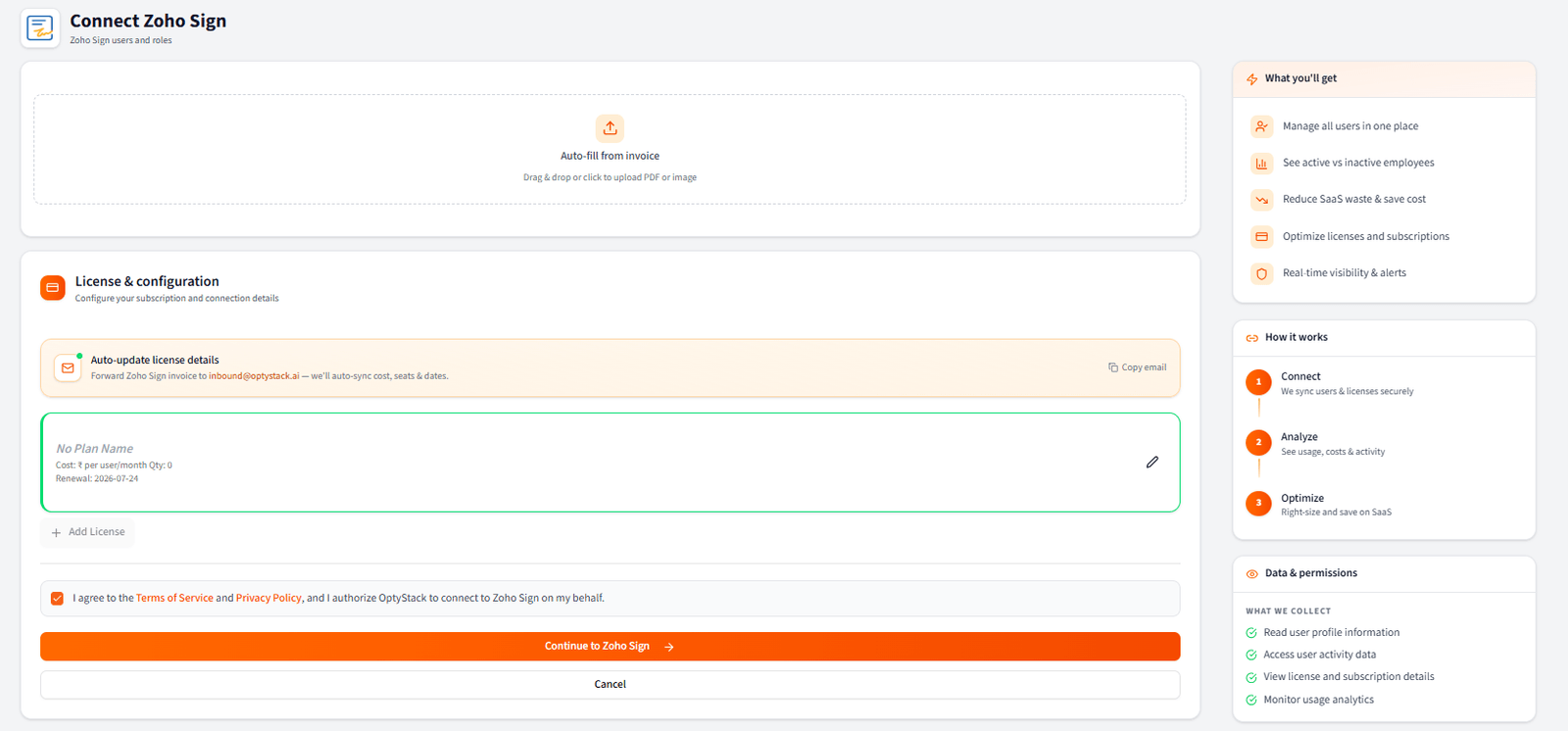This screenshot has width=1568, height=731.
Task: Click the See usage, costs & activity text
Action: click(1333, 452)
